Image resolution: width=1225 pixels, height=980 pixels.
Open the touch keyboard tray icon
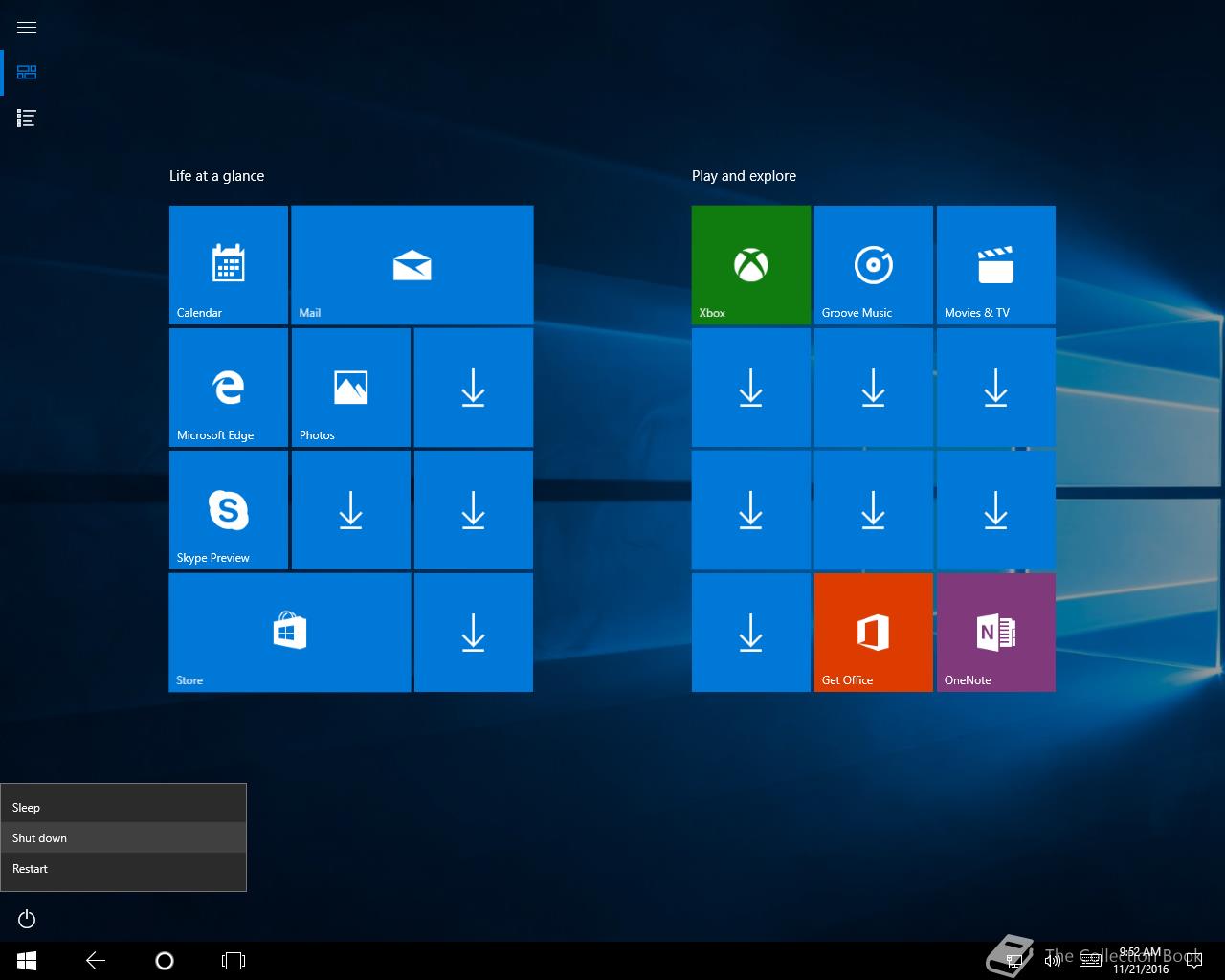pos(1090,961)
